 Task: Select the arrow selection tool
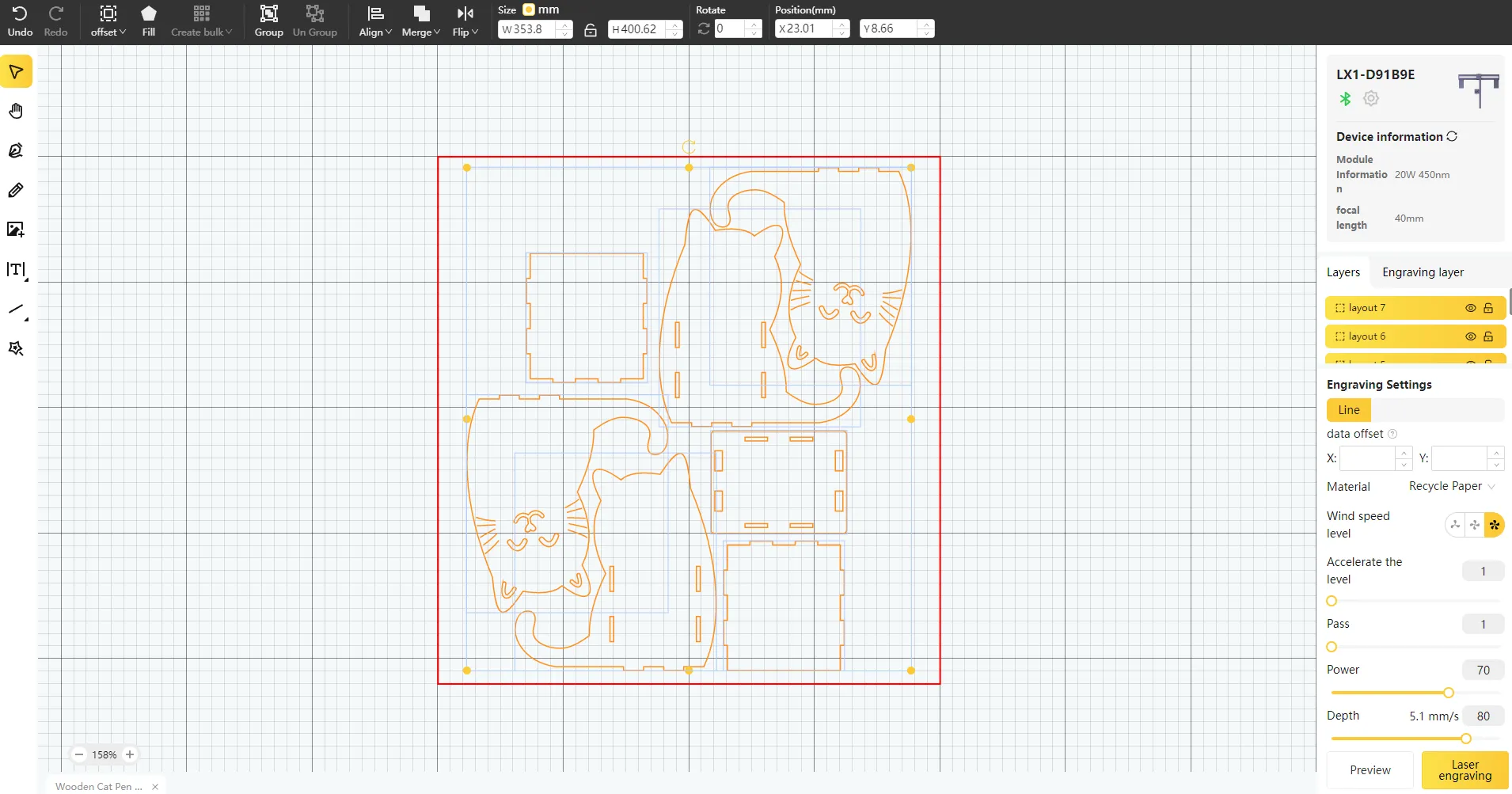(16, 71)
